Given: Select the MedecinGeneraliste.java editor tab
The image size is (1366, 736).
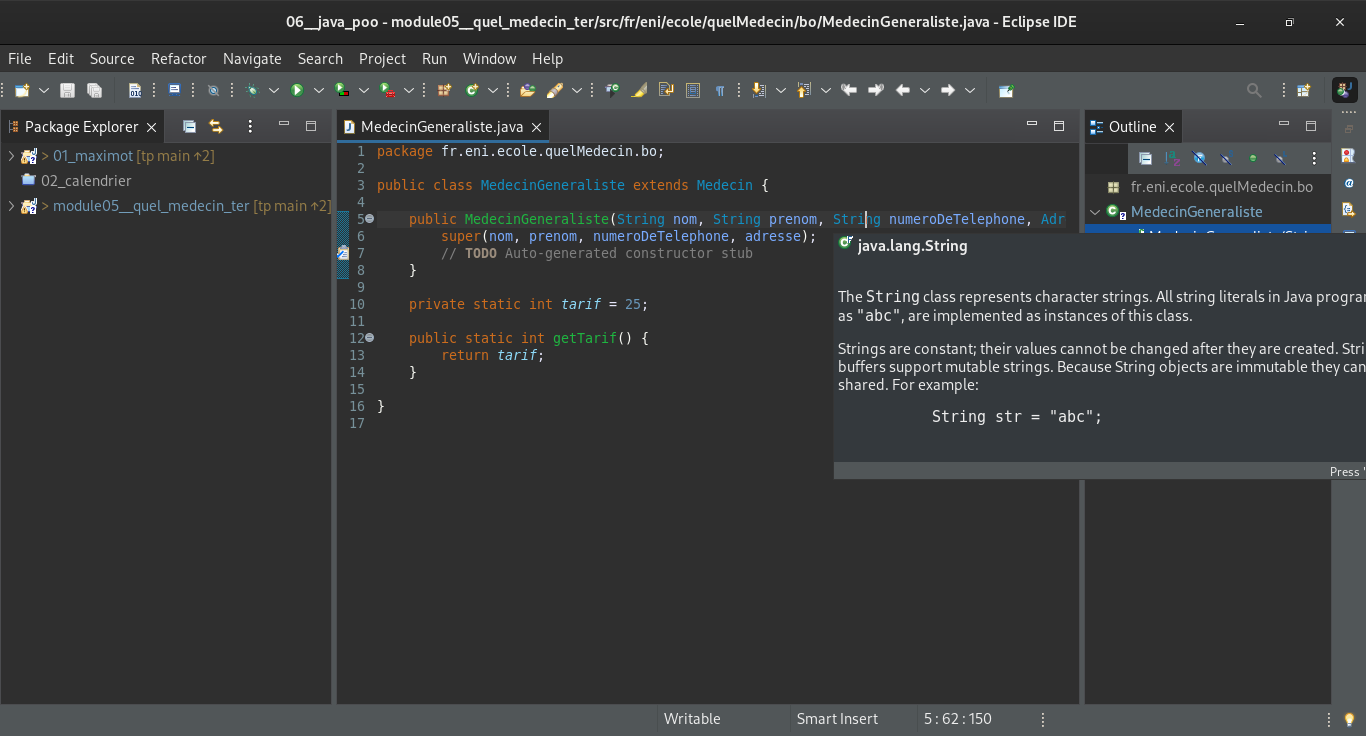Looking at the screenshot, I should tap(441, 127).
